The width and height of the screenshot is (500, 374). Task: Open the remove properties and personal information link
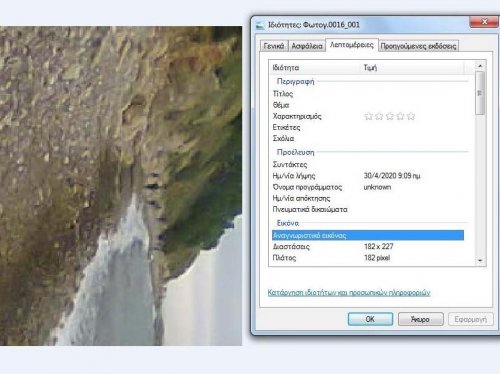(349, 293)
